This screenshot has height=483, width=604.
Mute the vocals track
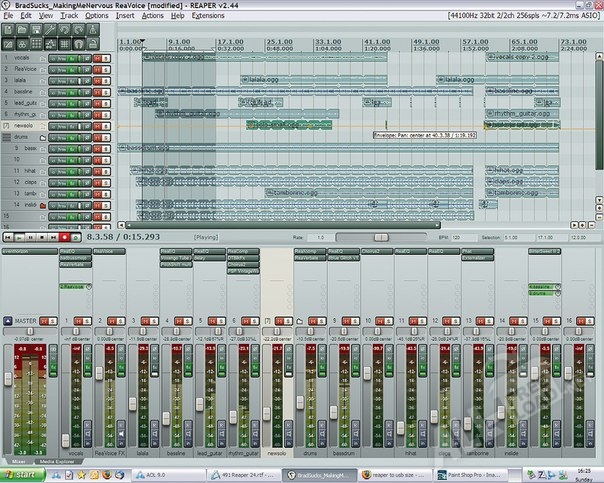click(97, 58)
